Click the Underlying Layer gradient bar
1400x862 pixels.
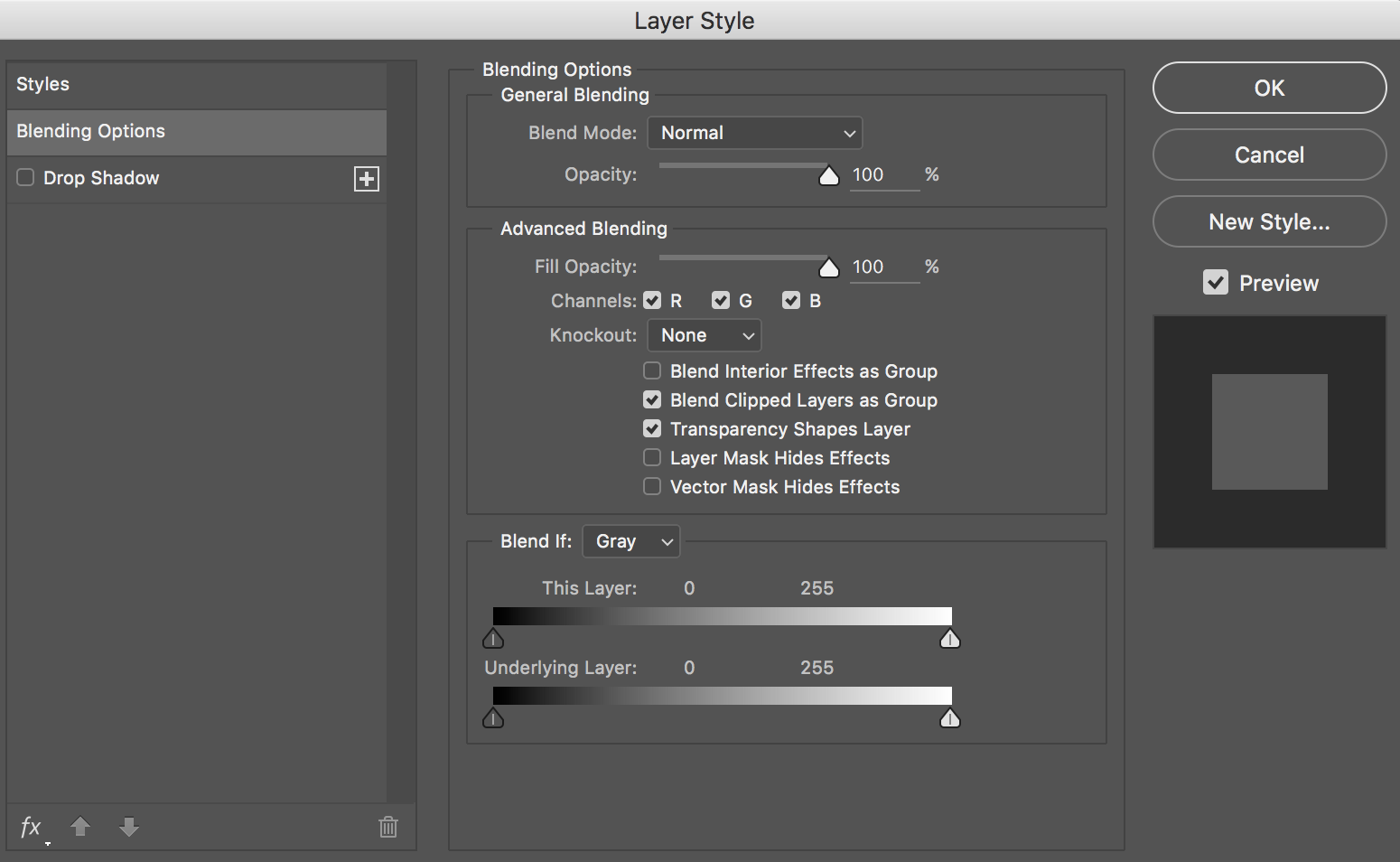point(723,695)
